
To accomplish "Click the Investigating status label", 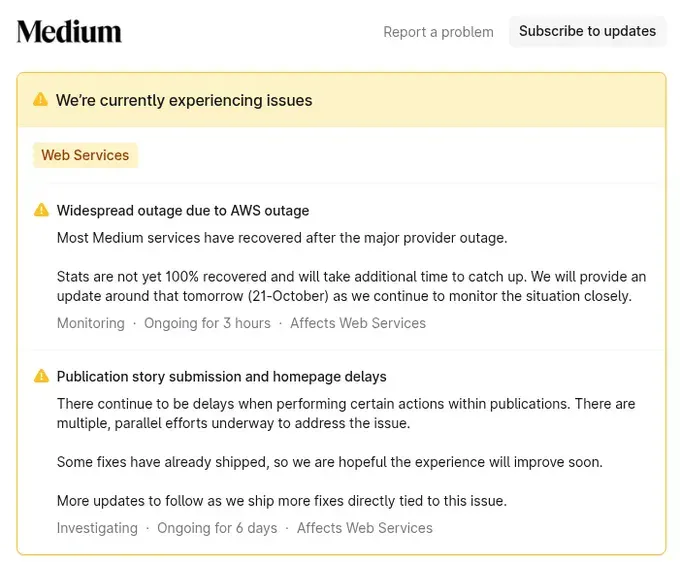I will (x=97, y=528).
